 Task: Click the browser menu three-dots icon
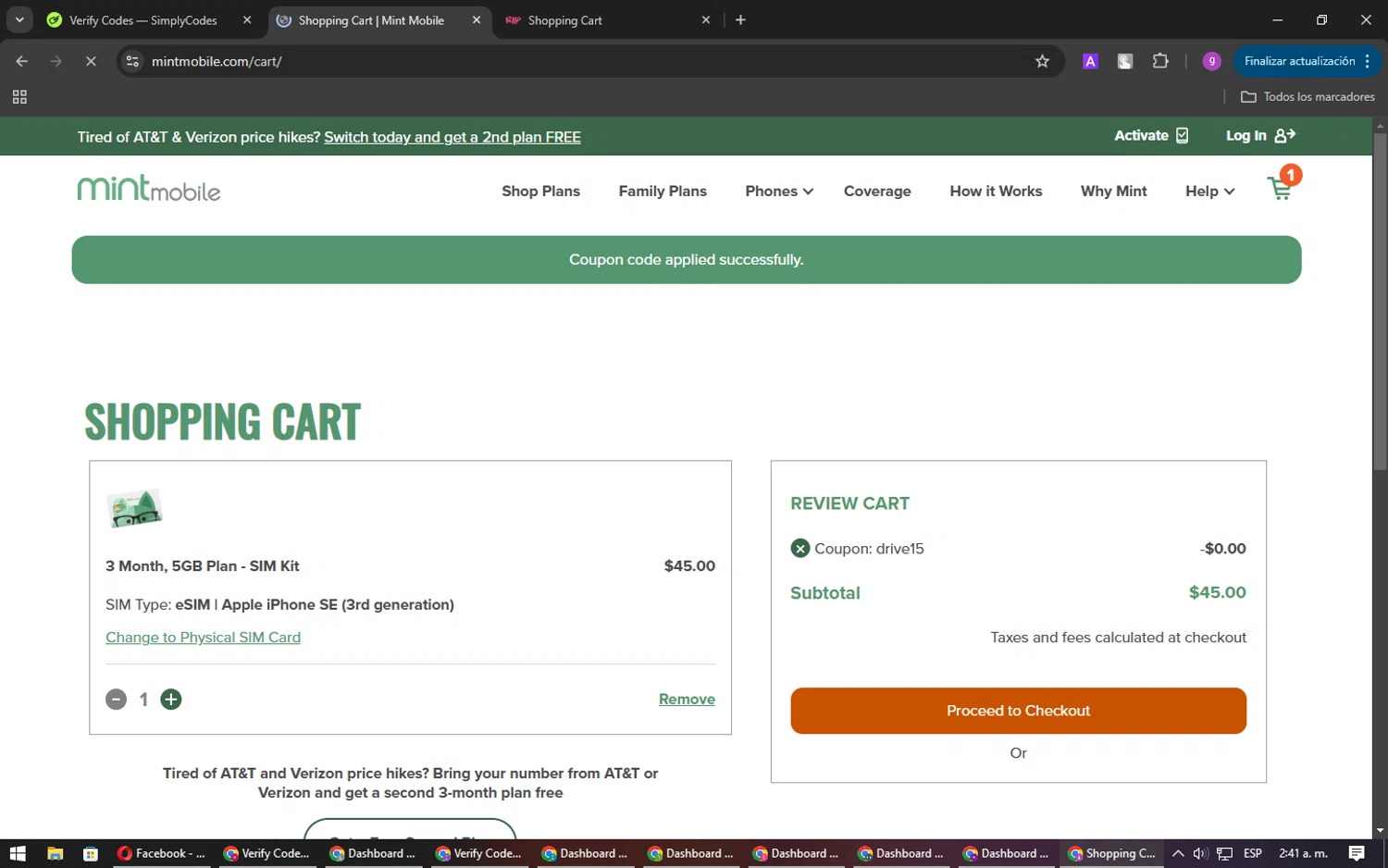click(x=1367, y=61)
